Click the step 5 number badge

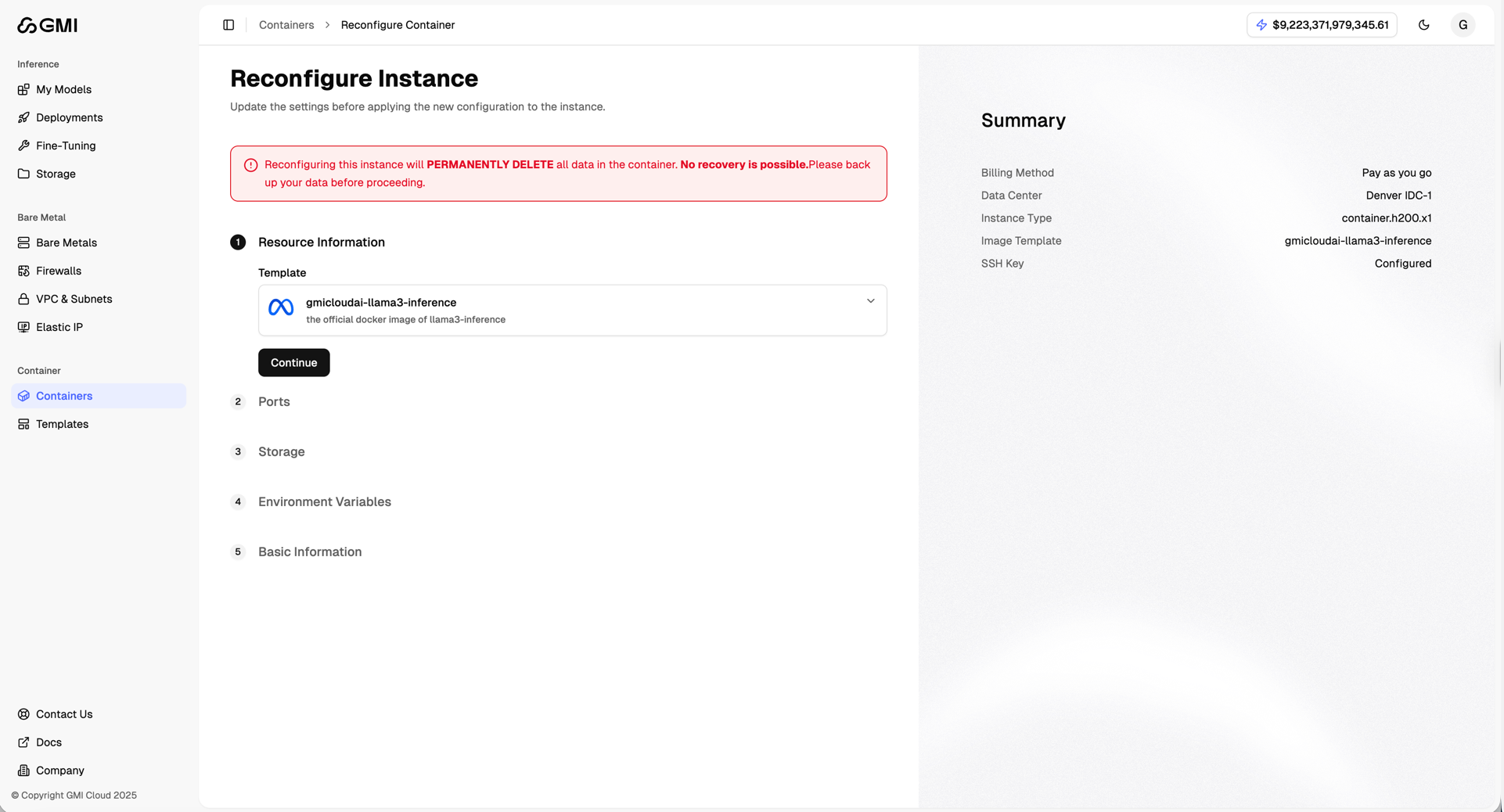pyautogui.click(x=238, y=552)
